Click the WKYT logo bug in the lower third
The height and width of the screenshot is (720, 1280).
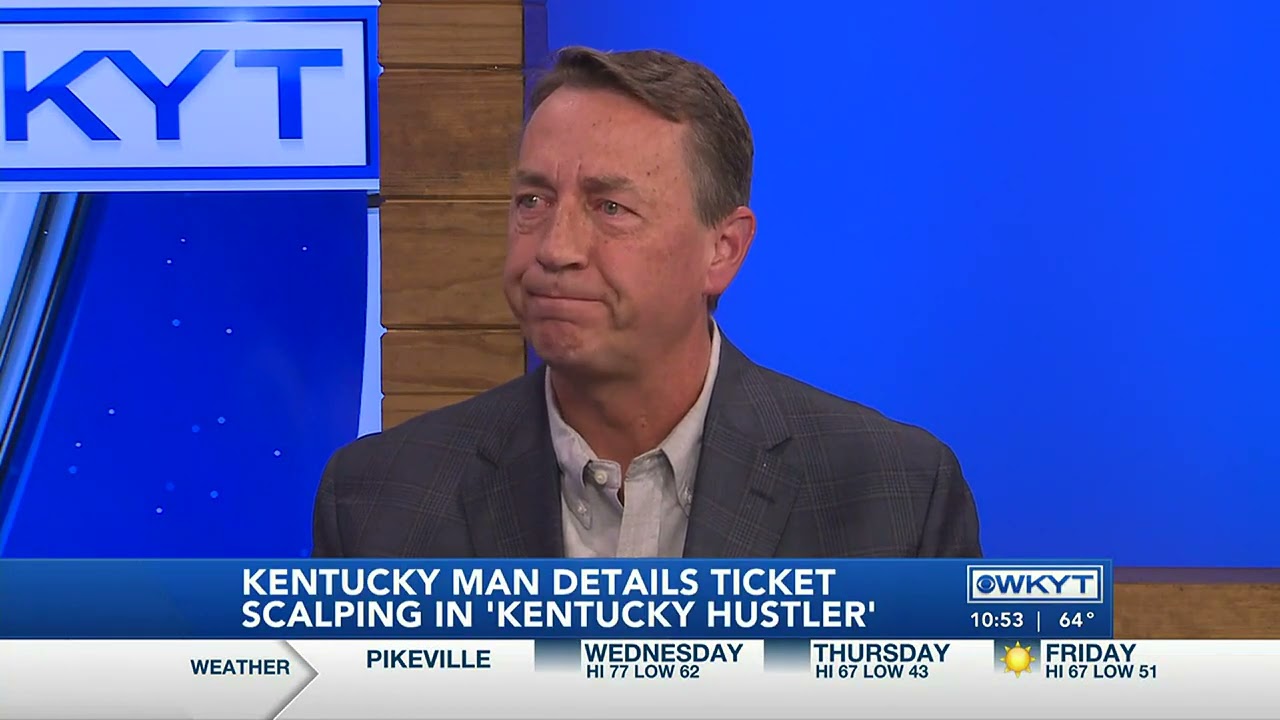coord(1035,584)
